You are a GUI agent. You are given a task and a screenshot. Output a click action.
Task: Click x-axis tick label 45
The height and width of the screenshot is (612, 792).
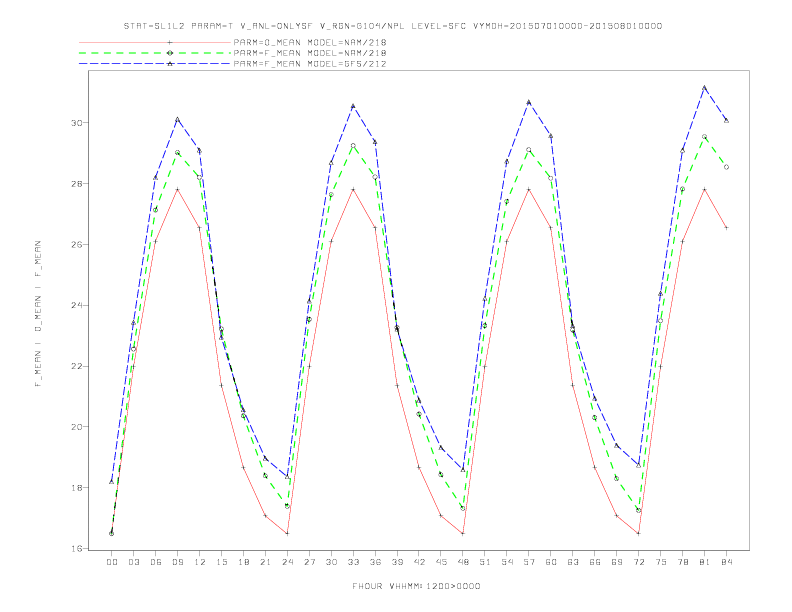click(x=441, y=562)
